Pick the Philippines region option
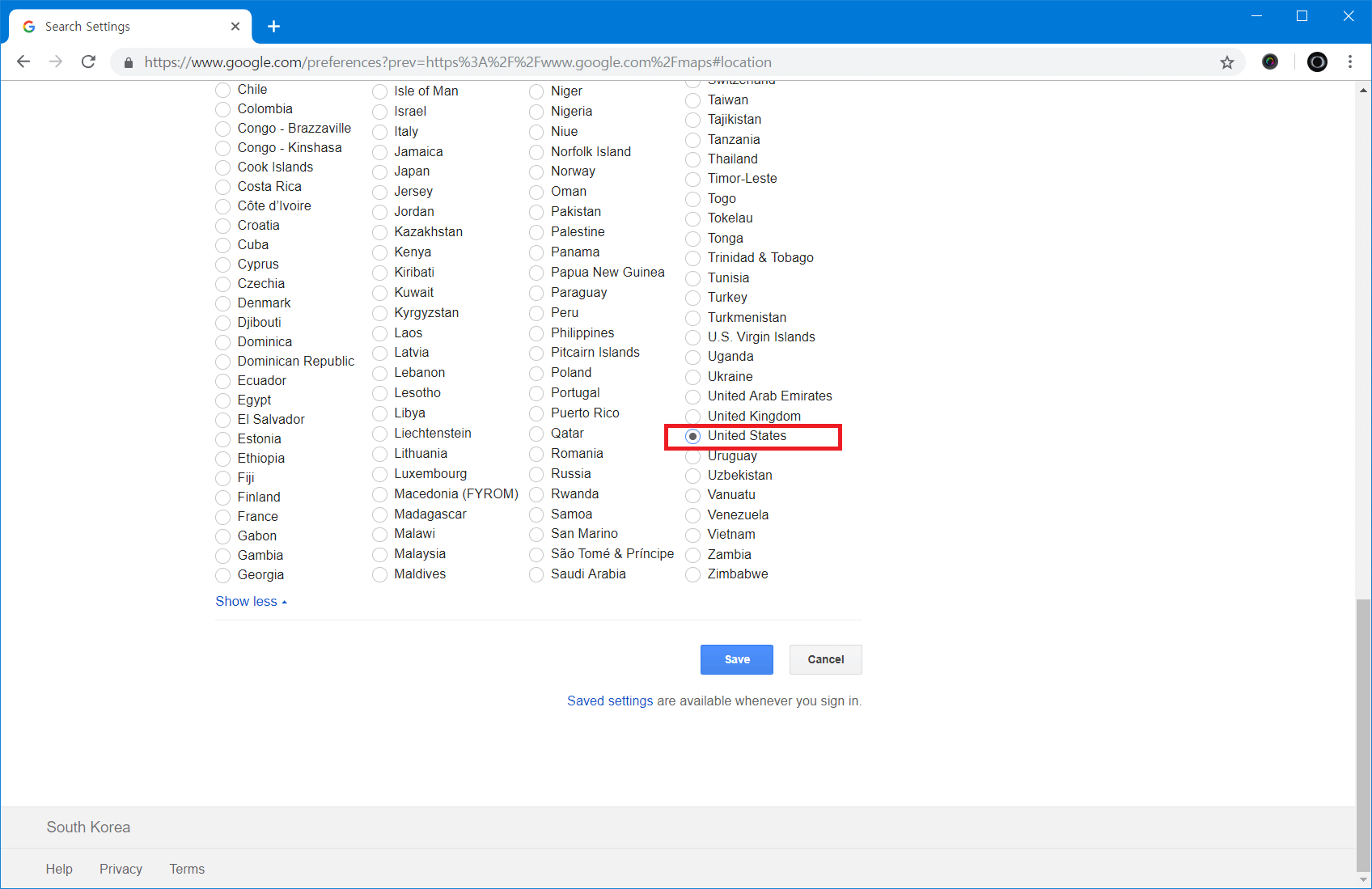1372x889 pixels. [x=536, y=333]
